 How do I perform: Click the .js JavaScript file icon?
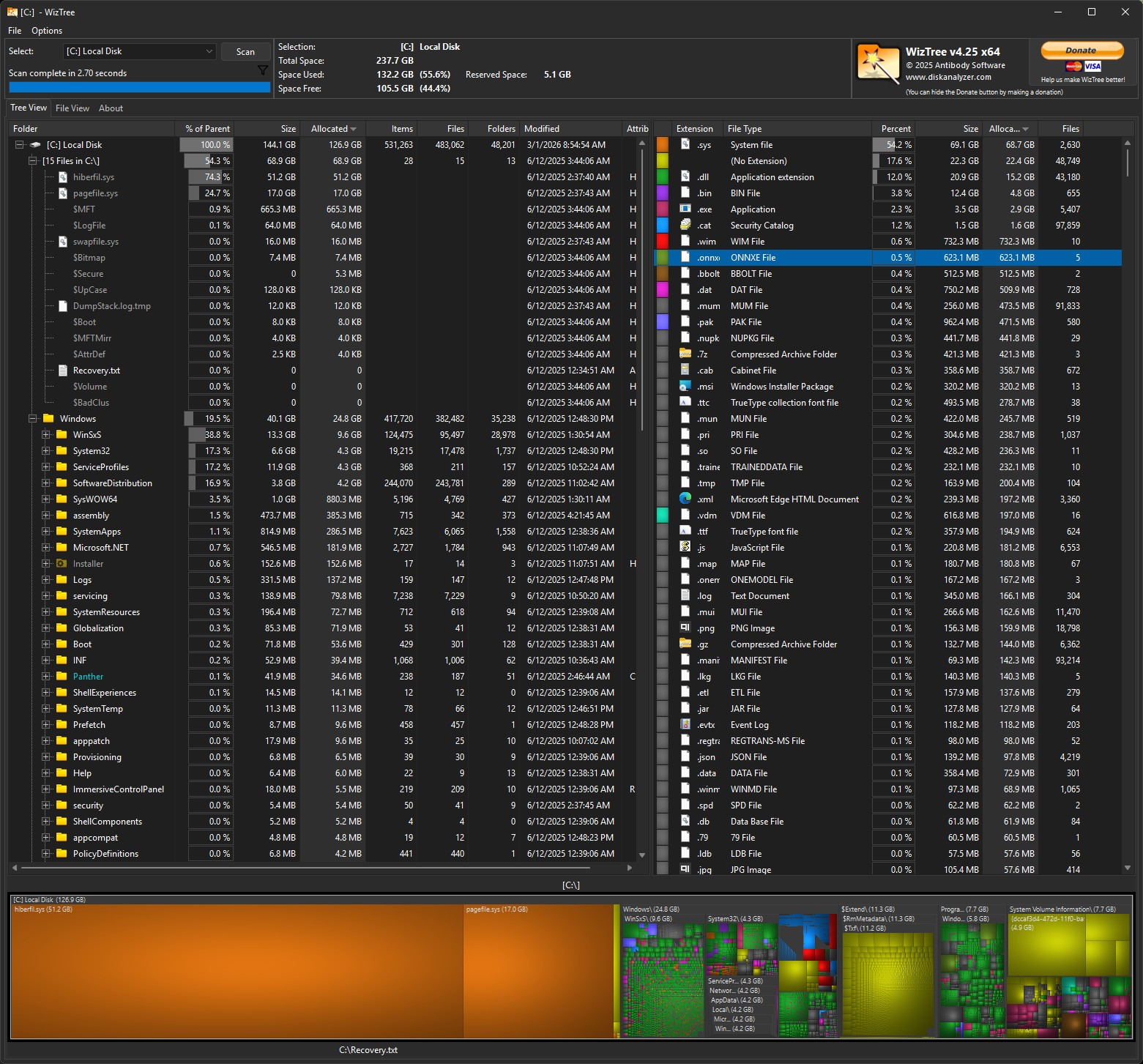coord(685,547)
